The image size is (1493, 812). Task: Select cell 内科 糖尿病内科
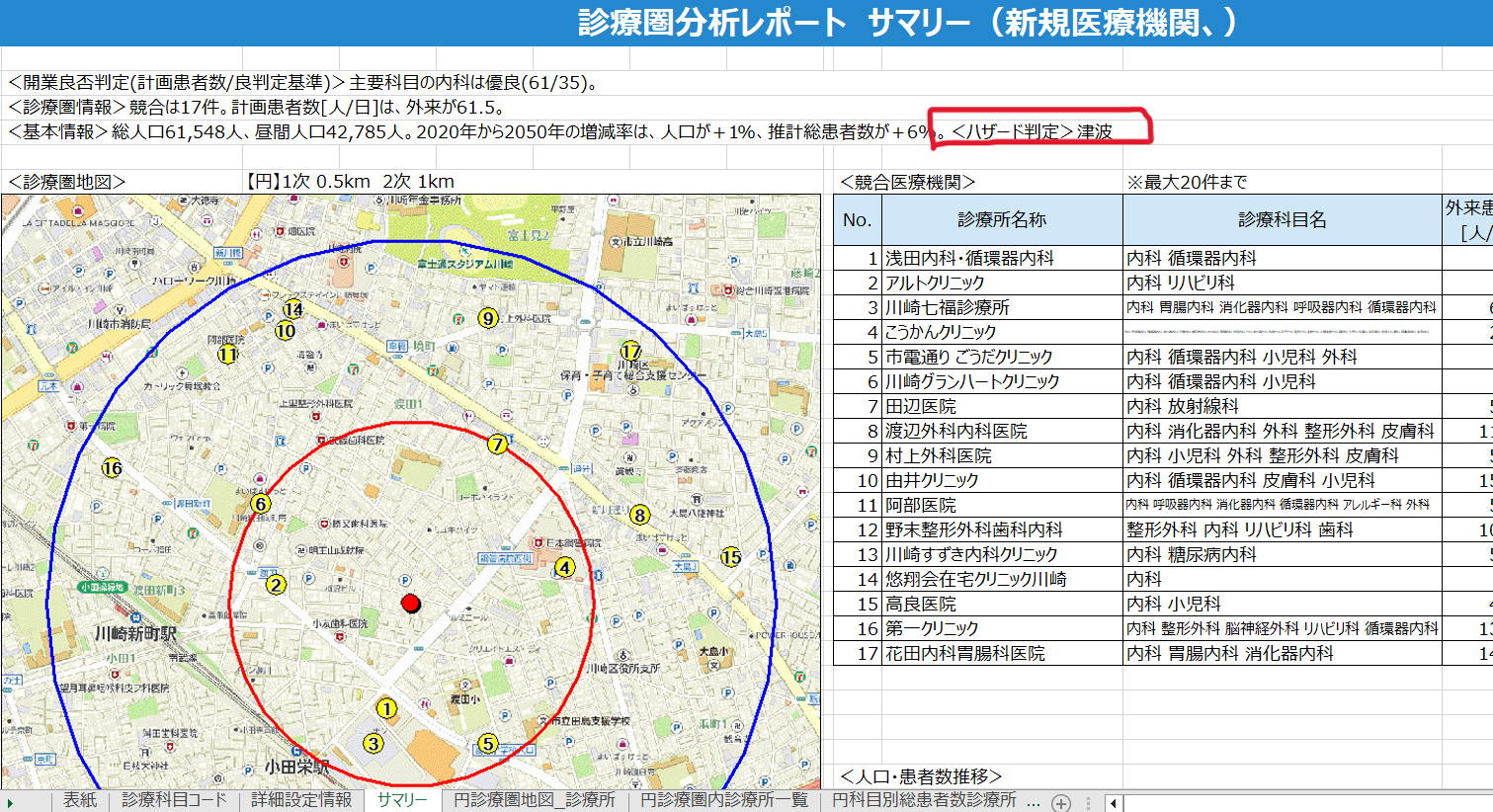click(x=1283, y=554)
